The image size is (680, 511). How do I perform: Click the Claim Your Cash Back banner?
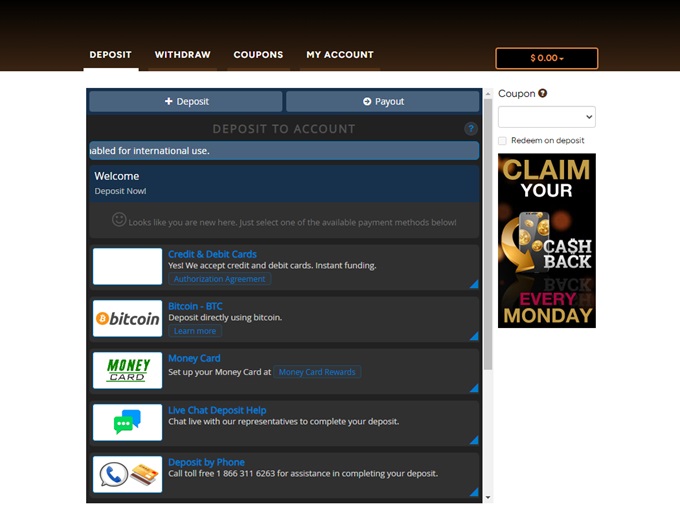546,240
